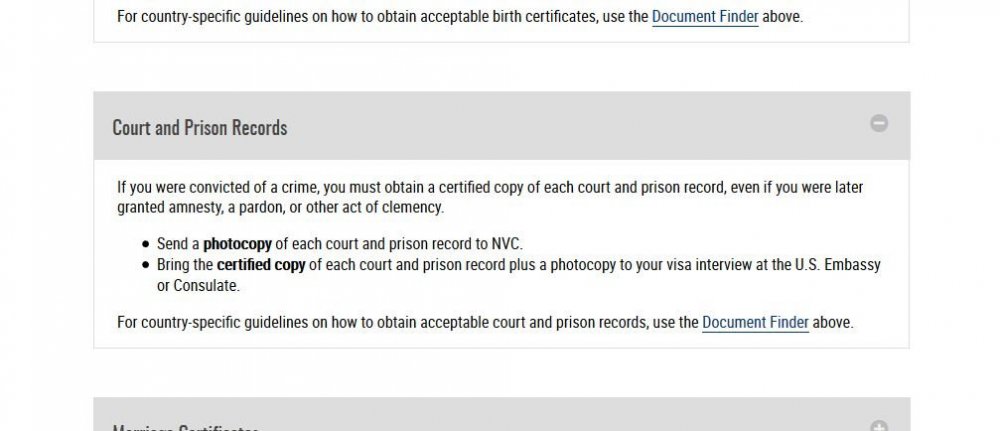Click the bold word "photocopy"
Screen dimensions: 1000x431
tap(237, 244)
